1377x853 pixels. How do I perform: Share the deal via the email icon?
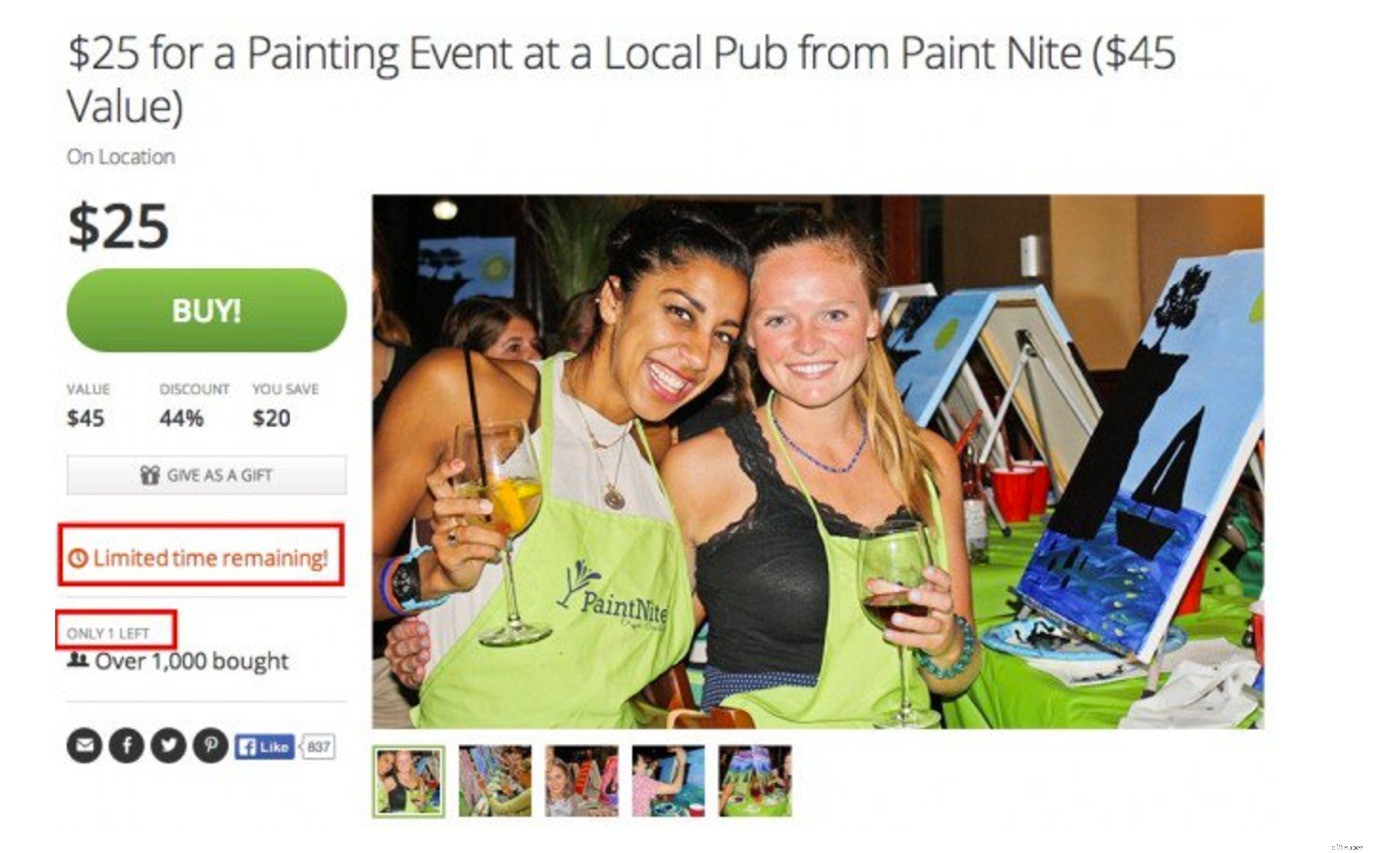coord(84,745)
